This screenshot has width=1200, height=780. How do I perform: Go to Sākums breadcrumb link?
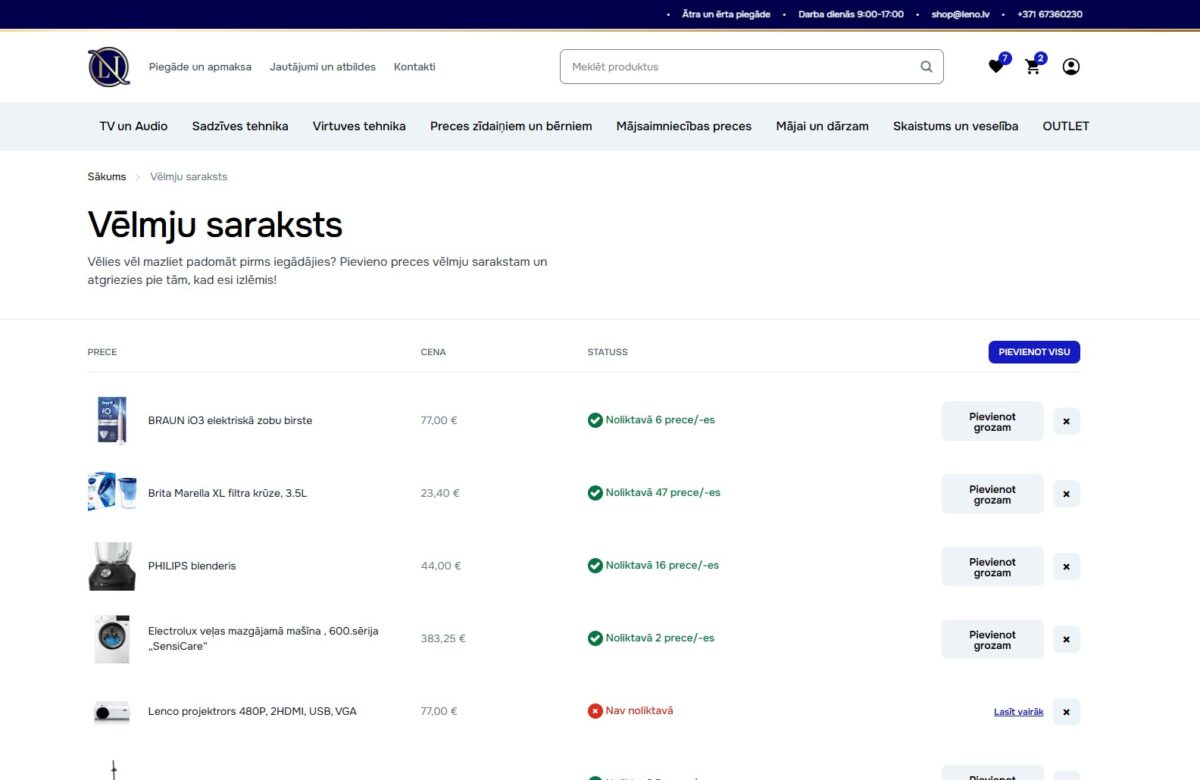(x=107, y=177)
